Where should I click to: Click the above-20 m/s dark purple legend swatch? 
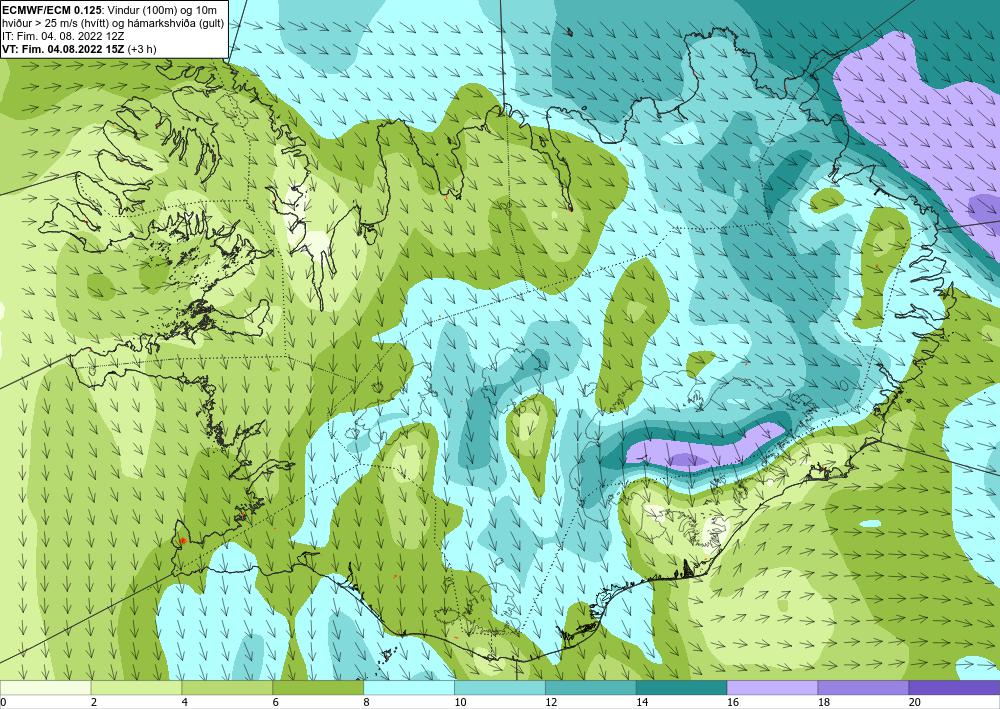954,687
